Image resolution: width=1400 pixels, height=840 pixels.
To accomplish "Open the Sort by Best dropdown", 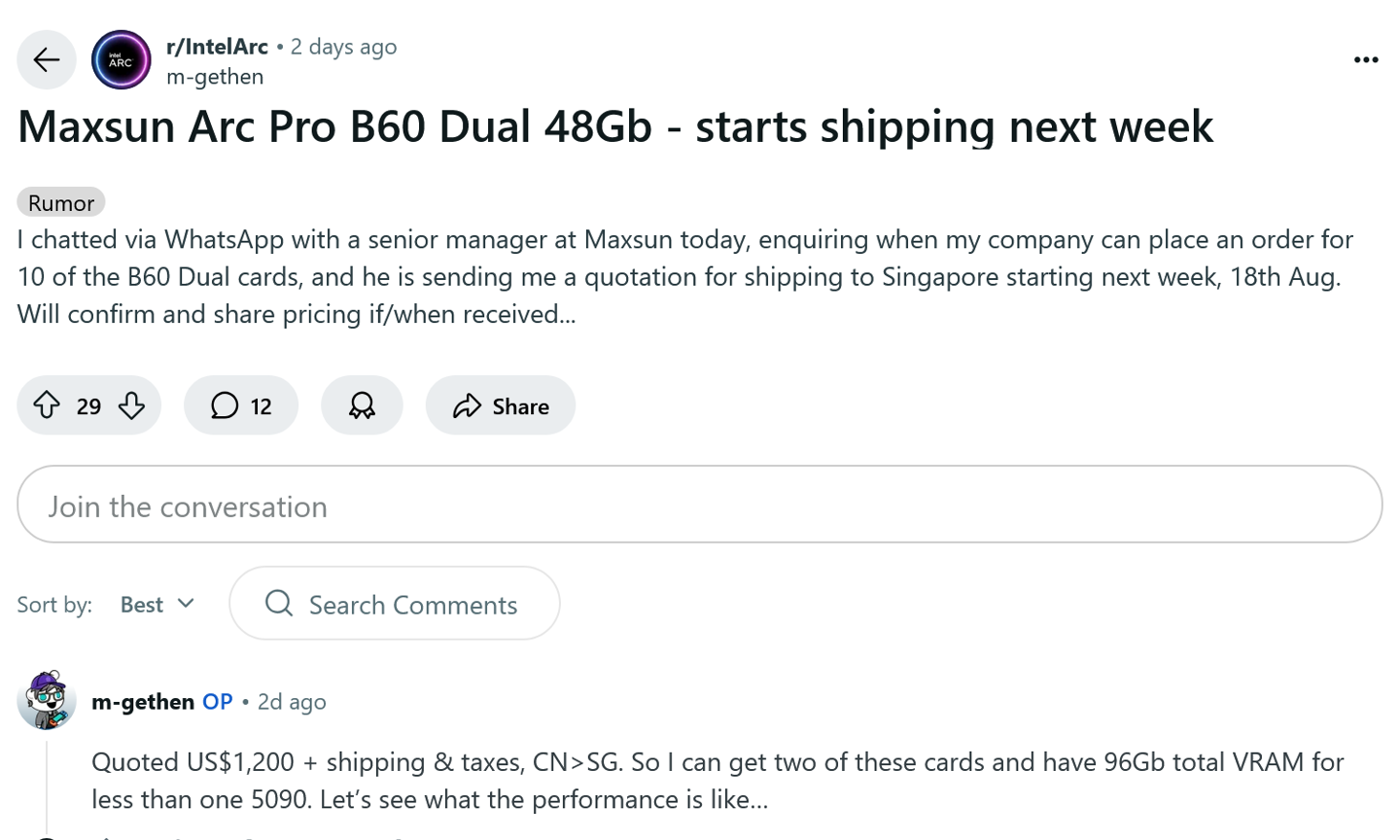I will 157,605.
